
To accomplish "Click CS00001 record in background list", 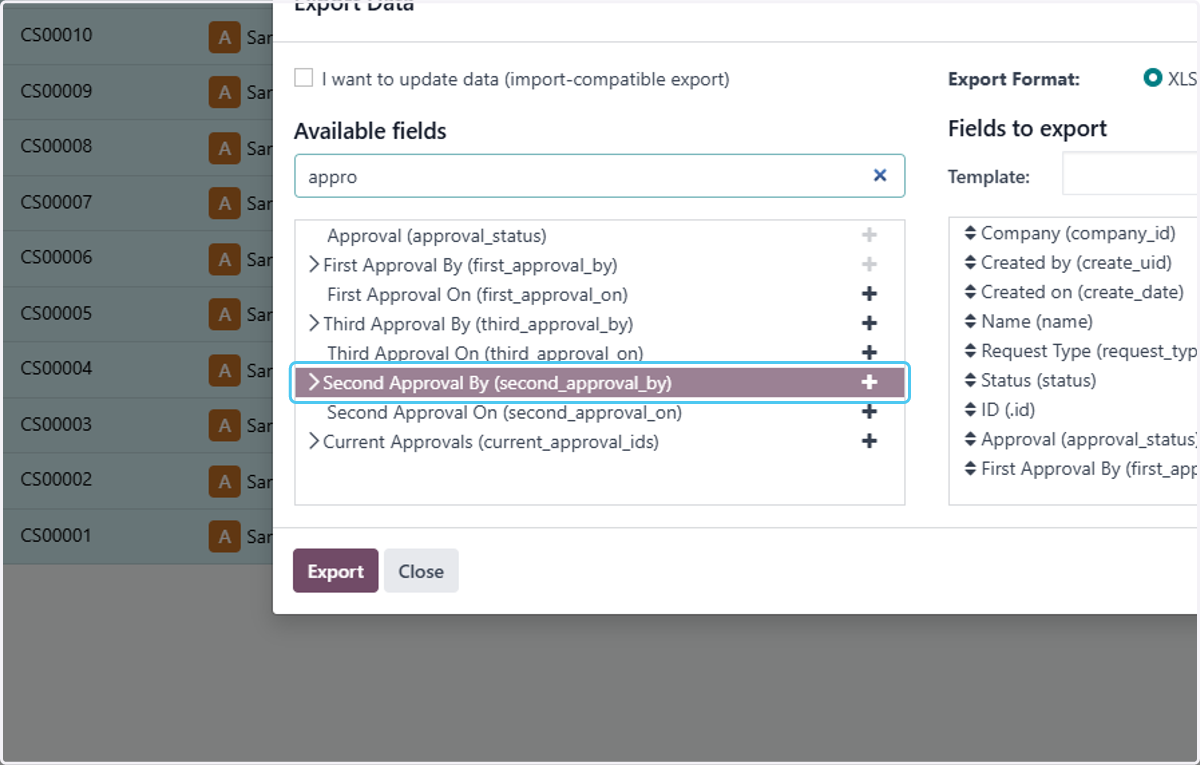I will click(x=56, y=535).
